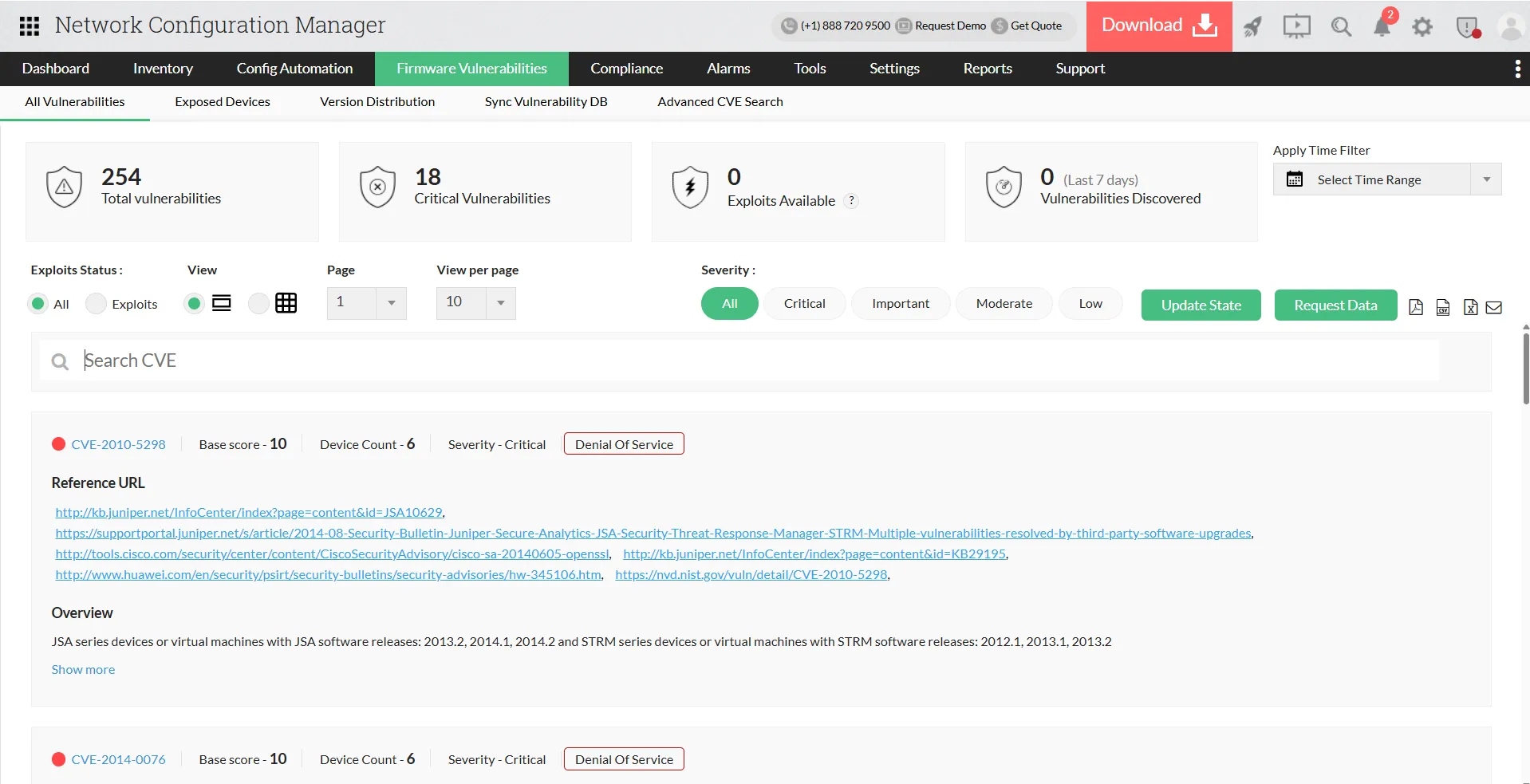The image size is (1530, 784).
Task: Click the vertical page scrollbar
Action: tap(1525, 368)
